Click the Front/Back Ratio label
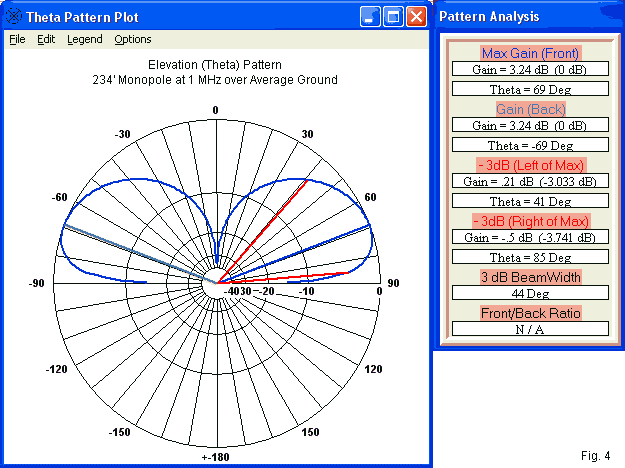 click(530, 312)
